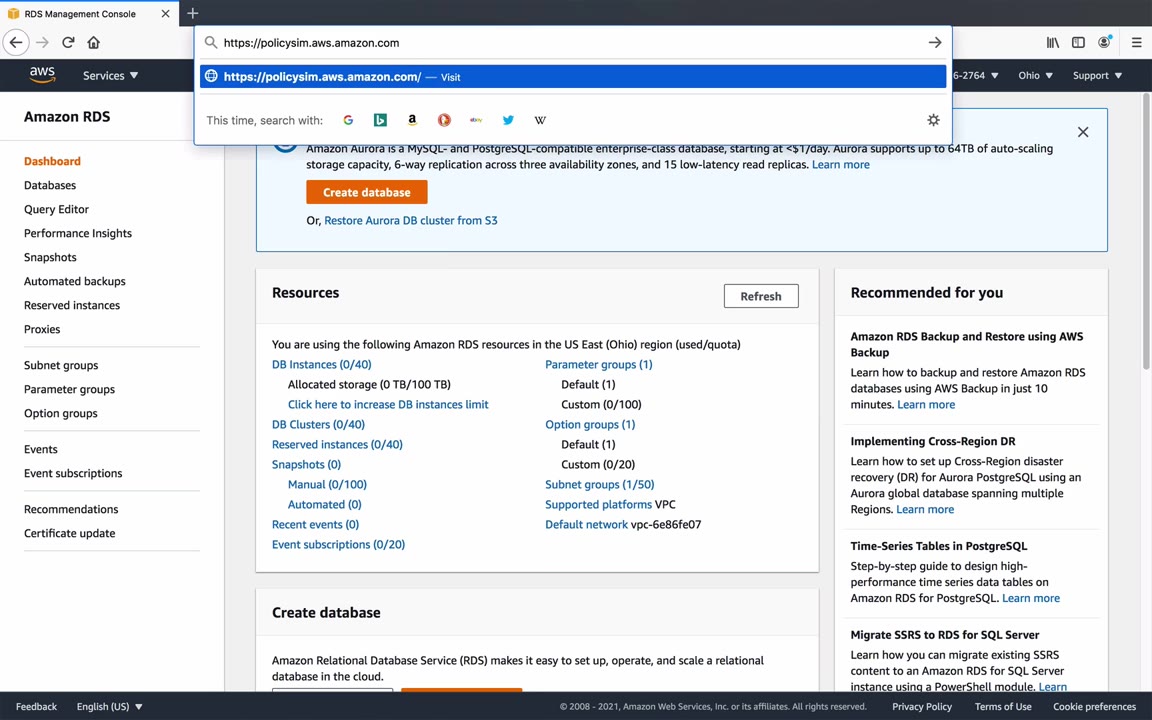Open Snapshots in the sidebar
This screenshot has height=720, width=1152.
[50, 257]
